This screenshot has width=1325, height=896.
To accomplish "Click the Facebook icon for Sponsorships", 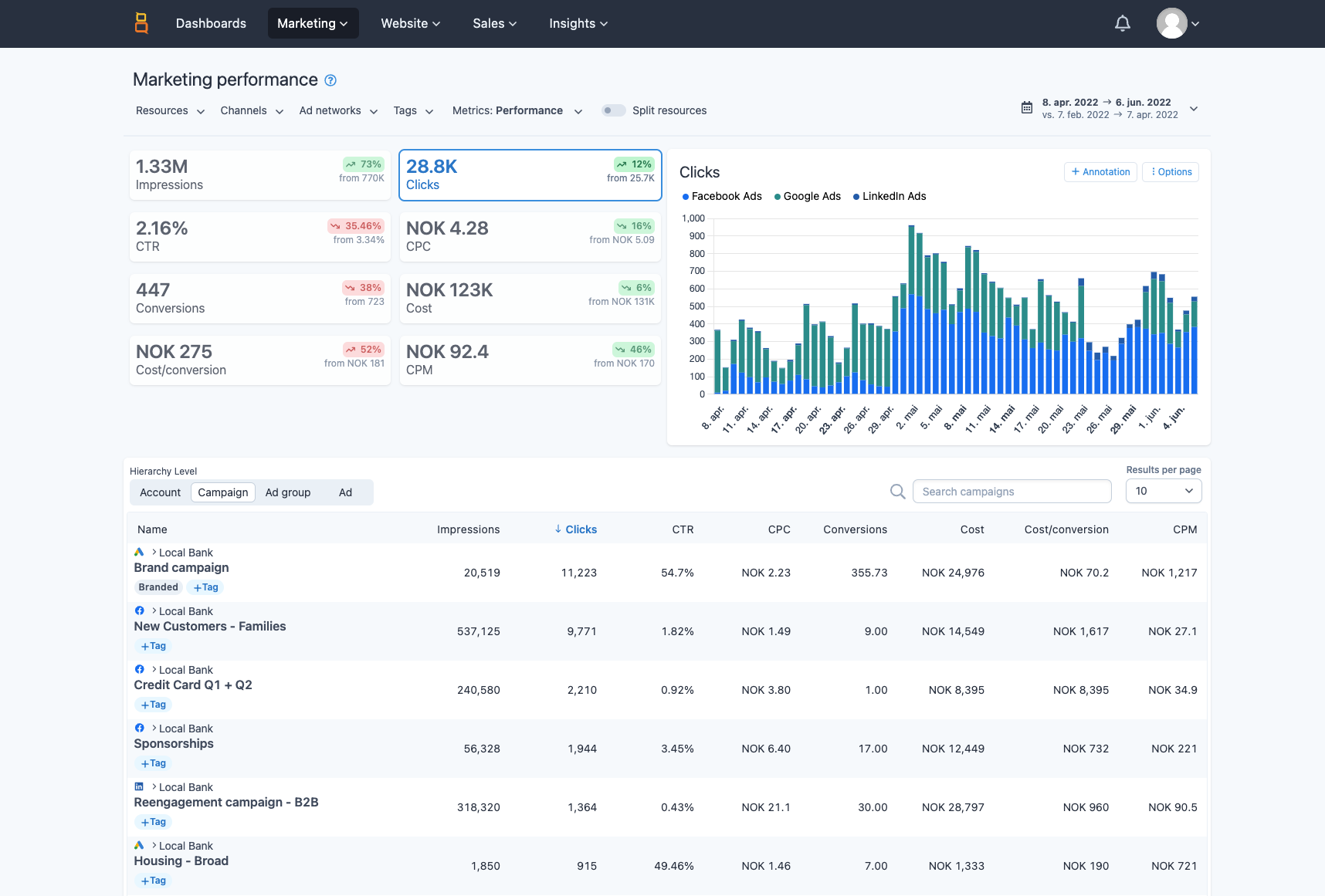I will tap(139, 729).
